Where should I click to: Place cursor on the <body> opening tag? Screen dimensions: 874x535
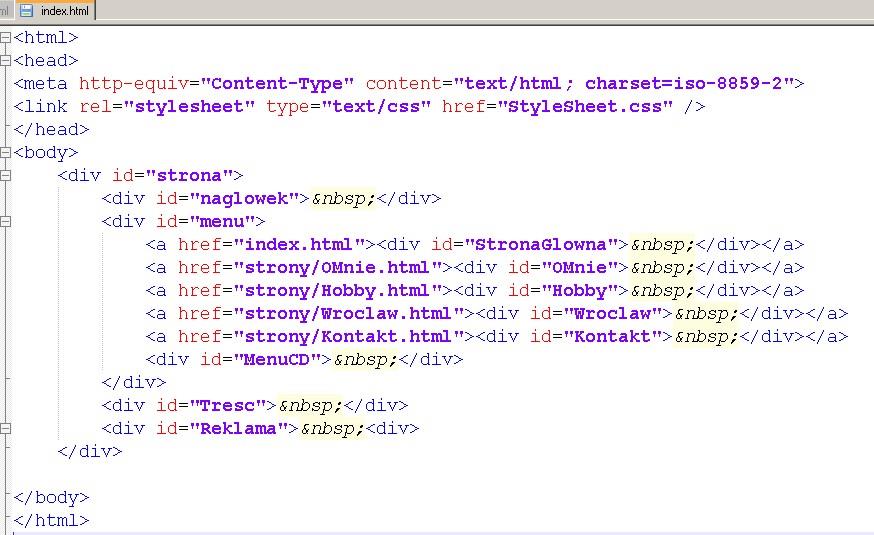(46, 152)
